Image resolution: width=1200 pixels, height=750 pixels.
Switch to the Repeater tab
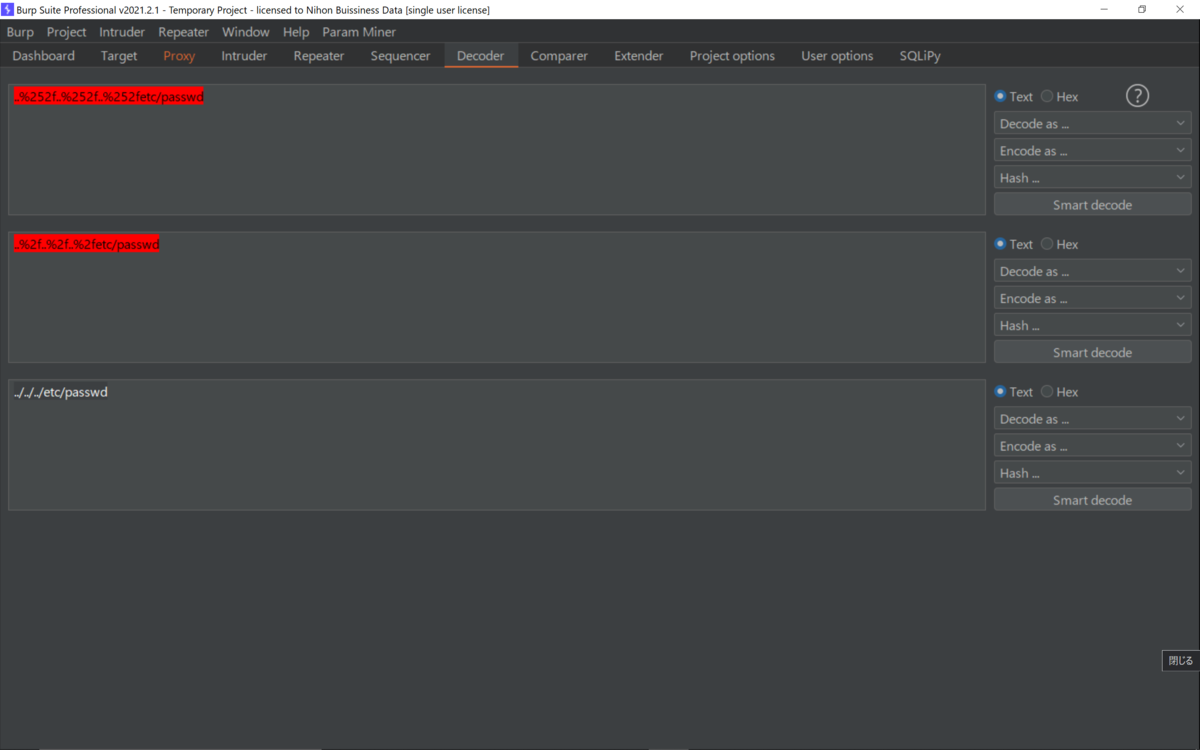click(x=319, y=56)
